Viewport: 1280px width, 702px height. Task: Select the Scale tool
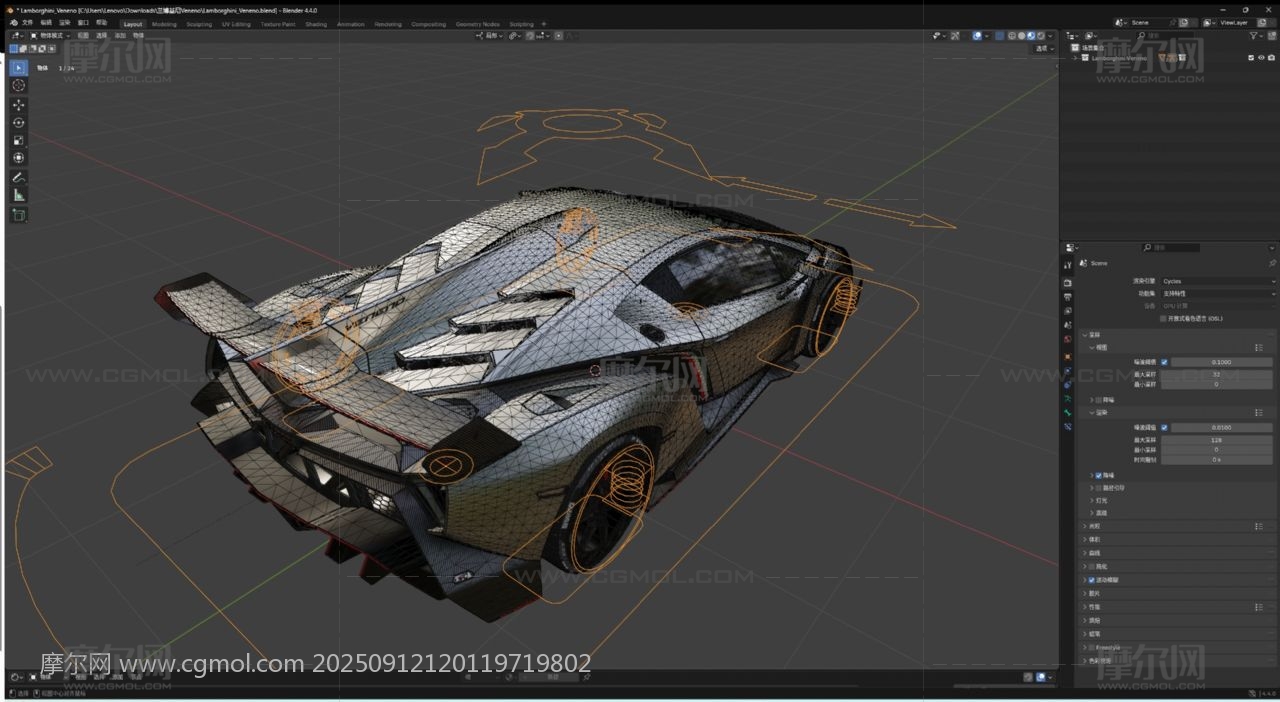tap(18, 140)
